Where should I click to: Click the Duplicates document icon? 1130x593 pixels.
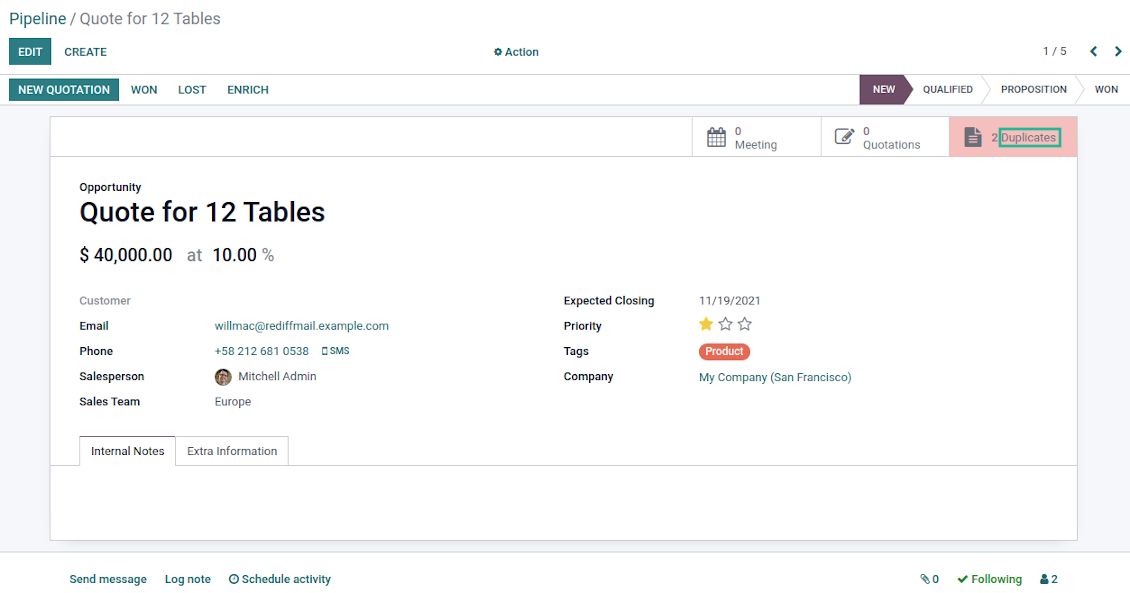[x=972, y=137]
